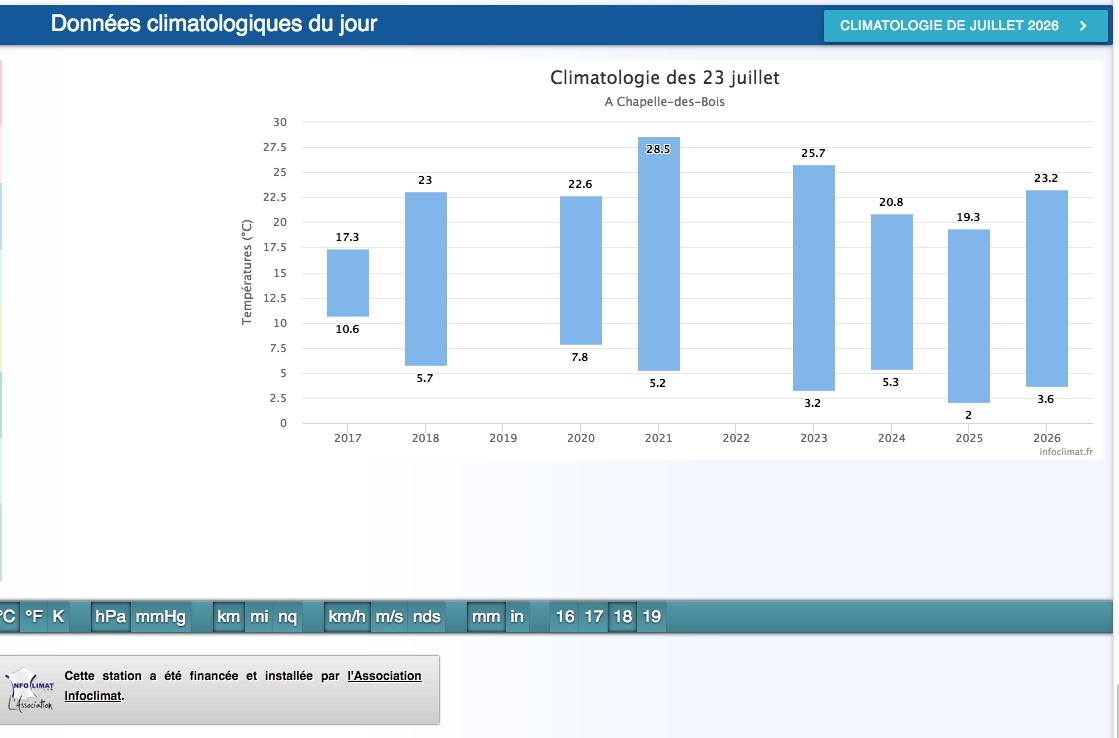1119x738 pixels.
Task: Select inches precipitation unit
Action: 517,617
